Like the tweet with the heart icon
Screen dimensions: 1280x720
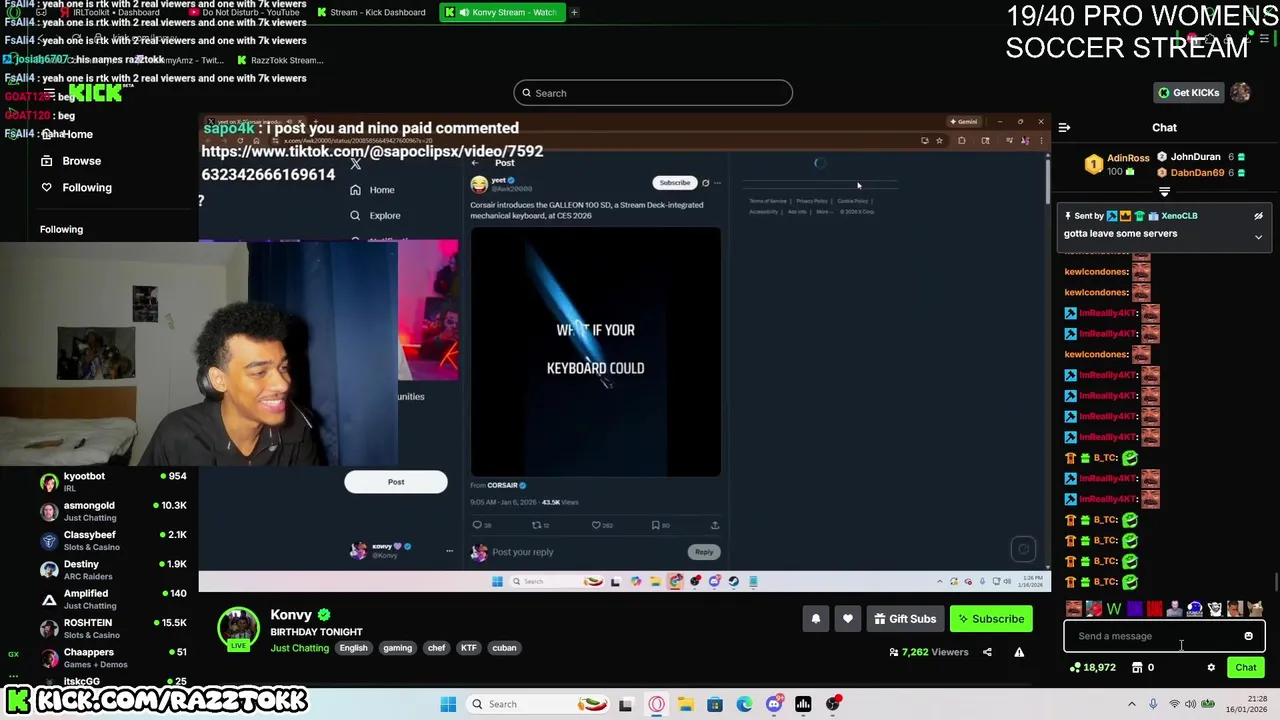pyautogui.click(x=596, y=525)
